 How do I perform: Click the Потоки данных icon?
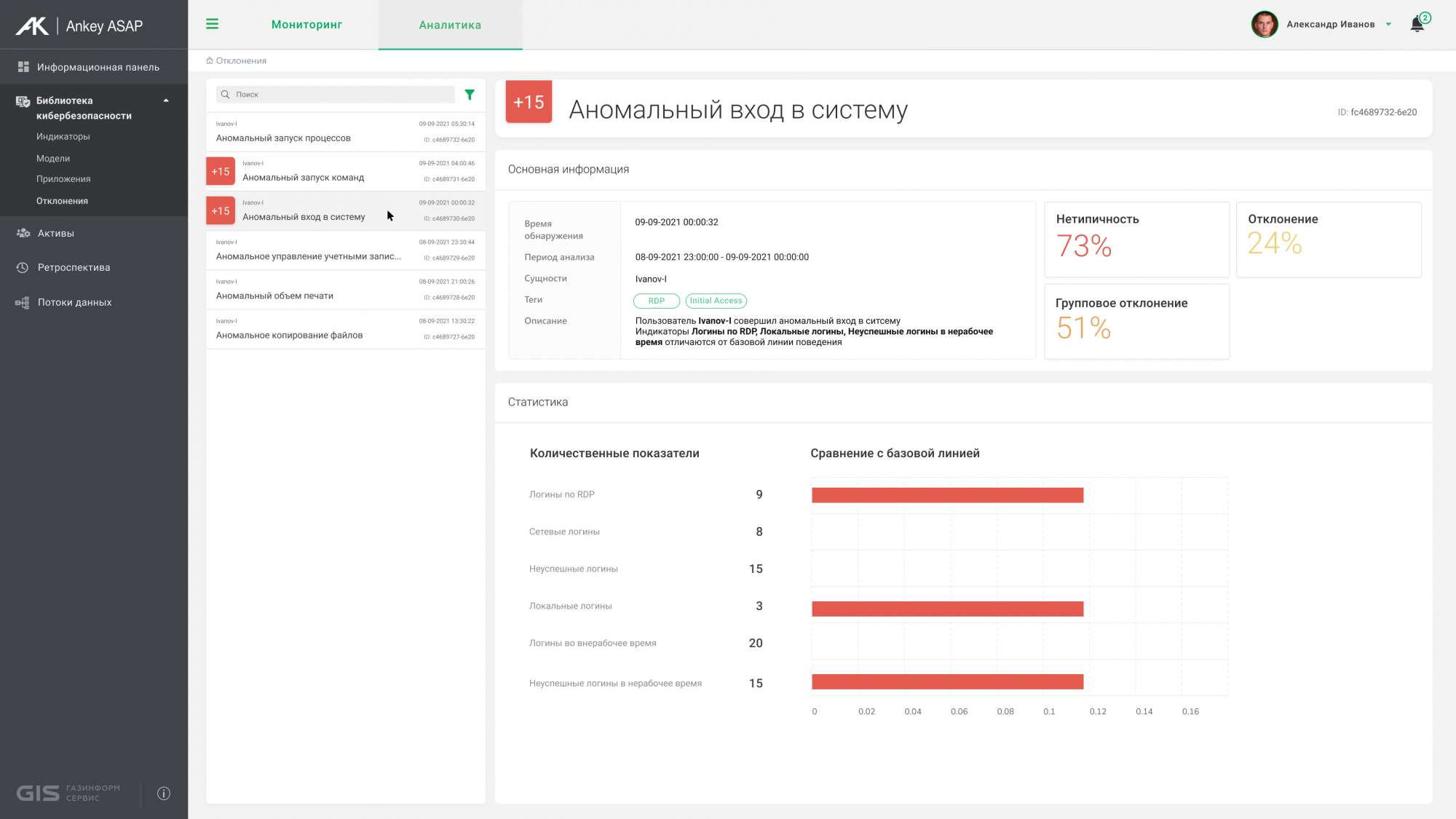coord(23,302)
